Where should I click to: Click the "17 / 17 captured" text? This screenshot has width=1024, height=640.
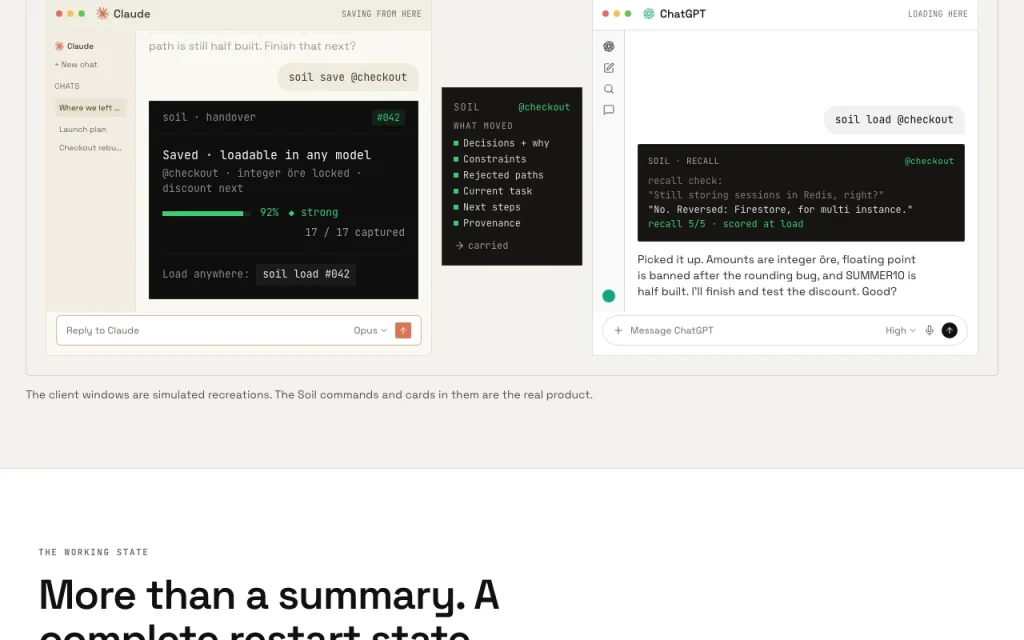click(355, 232)
